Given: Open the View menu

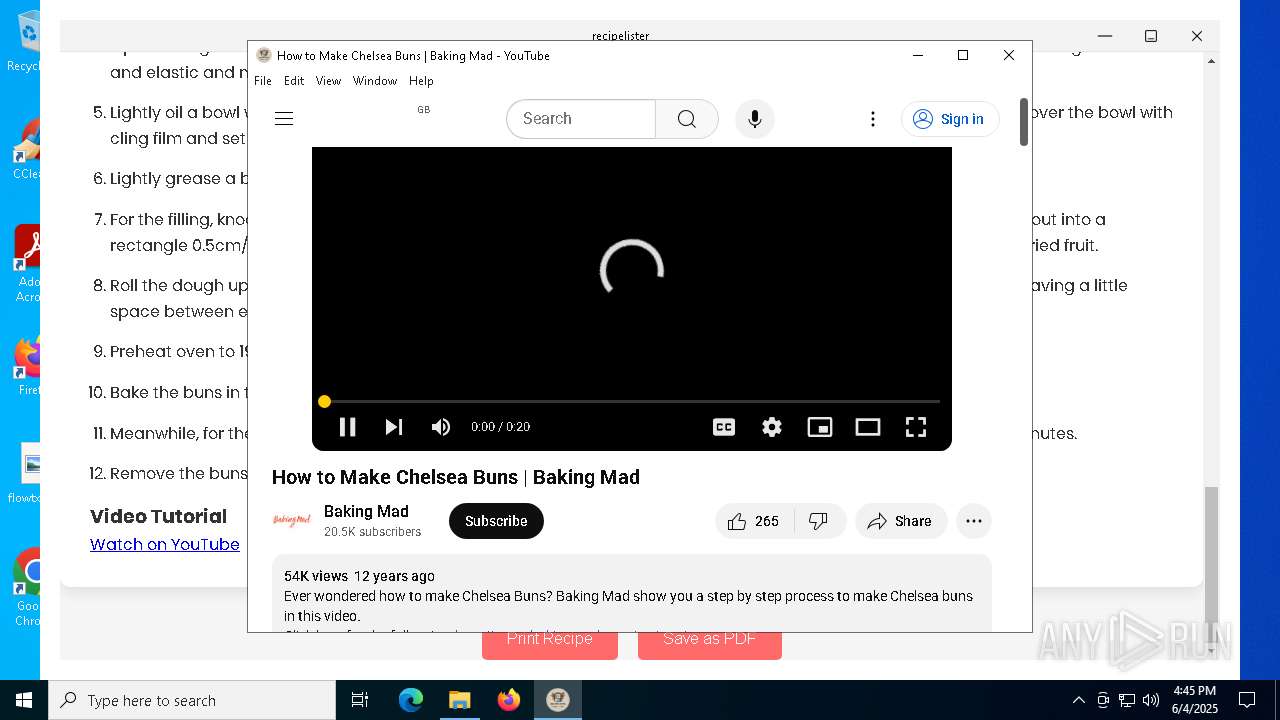Looking at the screenshot, I should coord(328,81).
